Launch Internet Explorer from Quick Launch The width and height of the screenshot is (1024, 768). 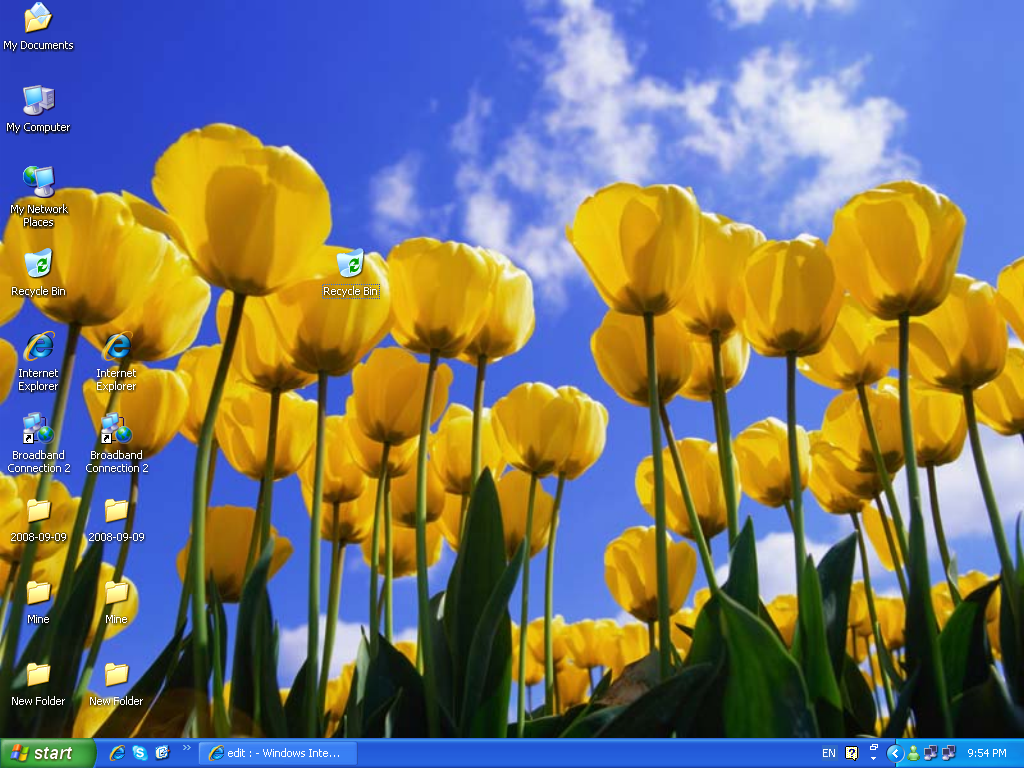point(117,753)
